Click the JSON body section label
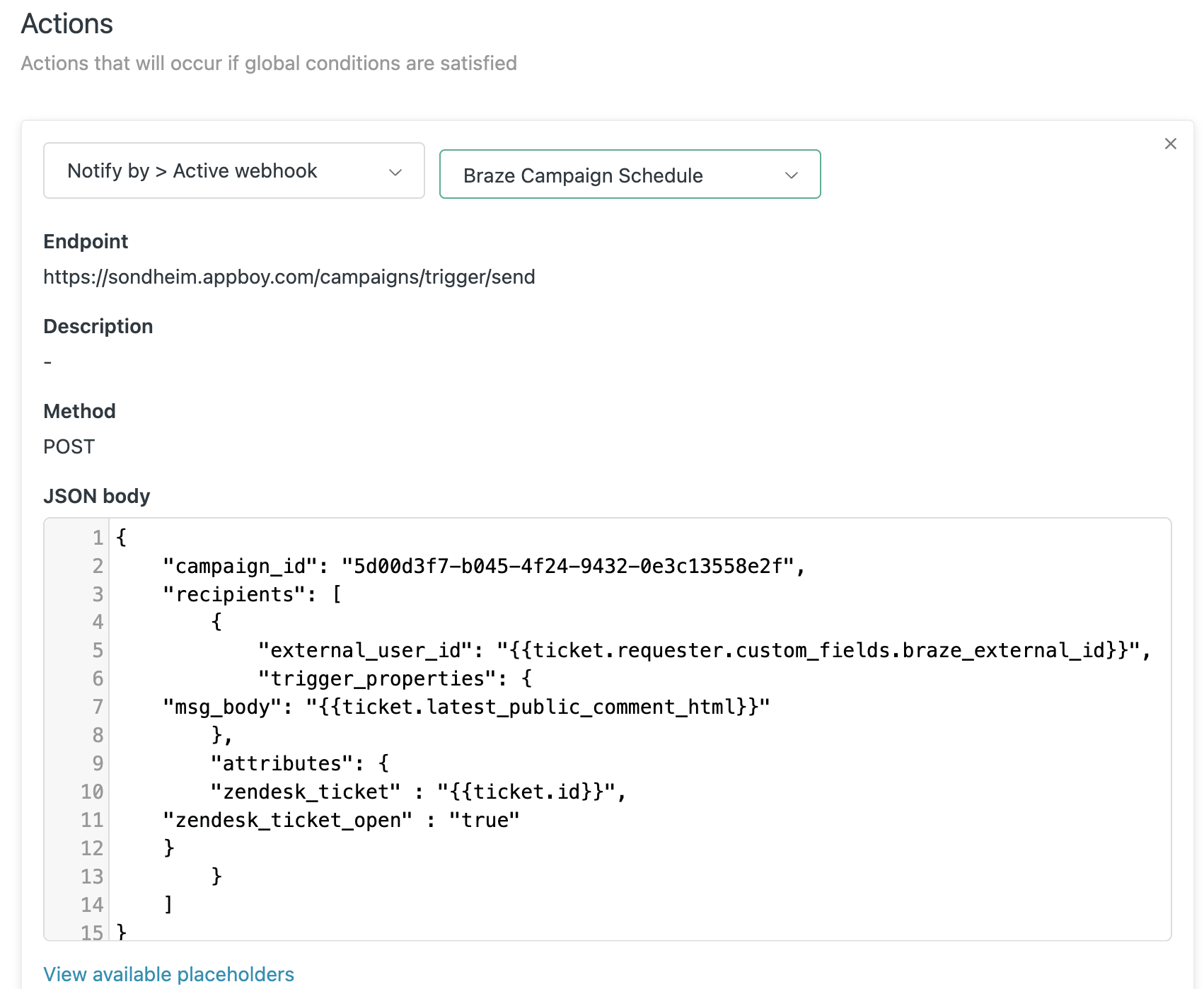The height and width of the screenshot is (989, 1204). pos(96,496)
